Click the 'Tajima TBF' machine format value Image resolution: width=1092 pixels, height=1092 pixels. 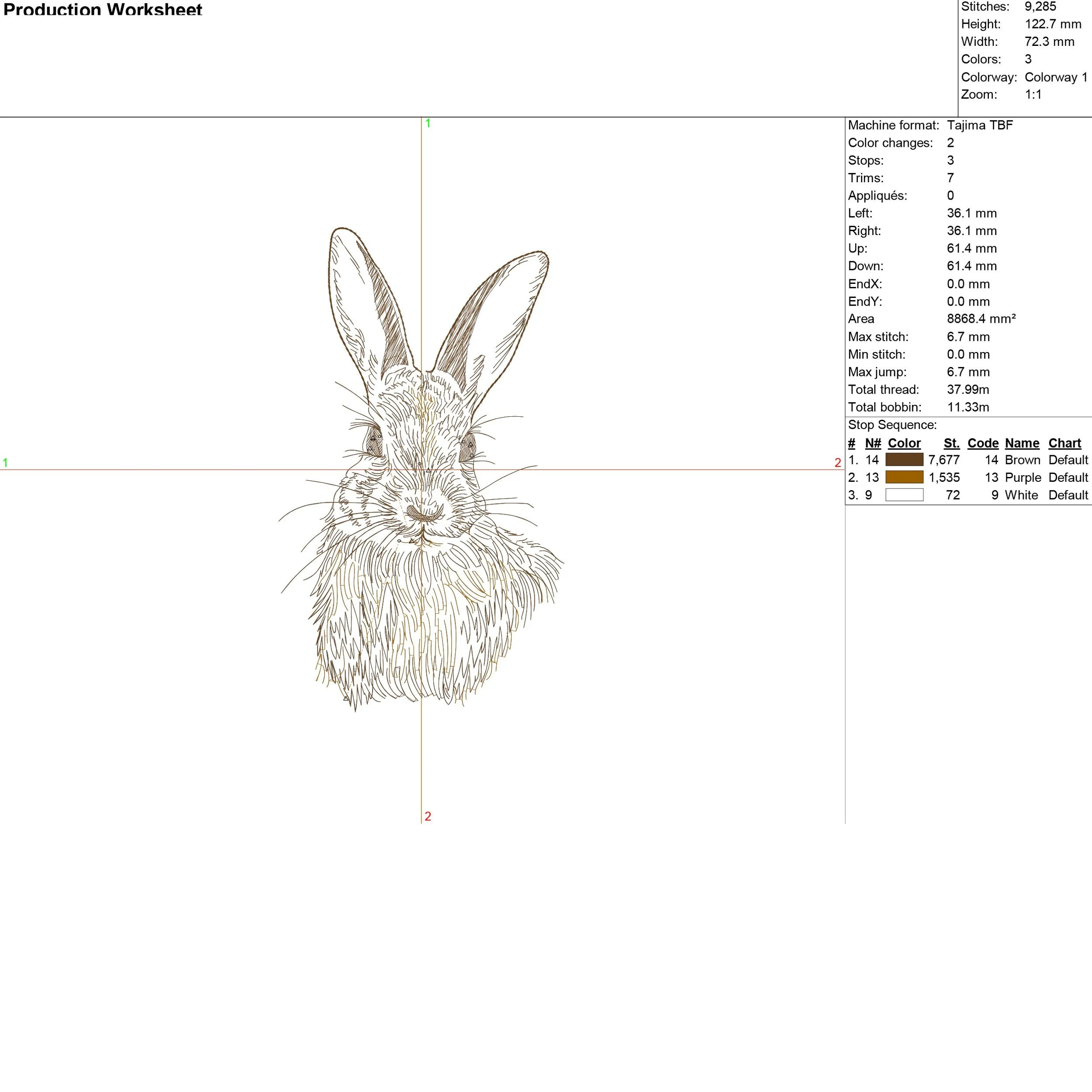point(979,125)
